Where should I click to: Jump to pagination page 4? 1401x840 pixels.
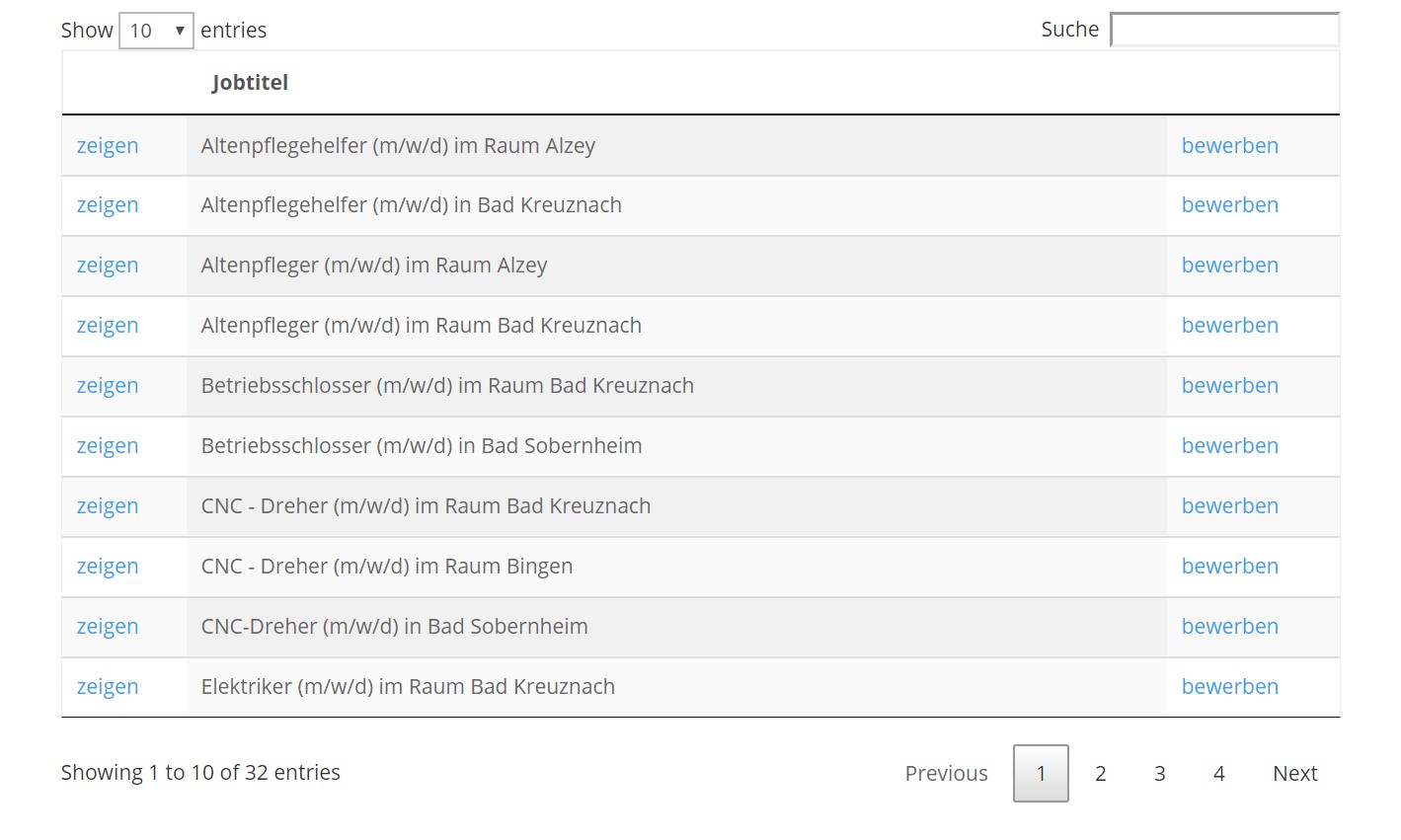point(1219,774)
